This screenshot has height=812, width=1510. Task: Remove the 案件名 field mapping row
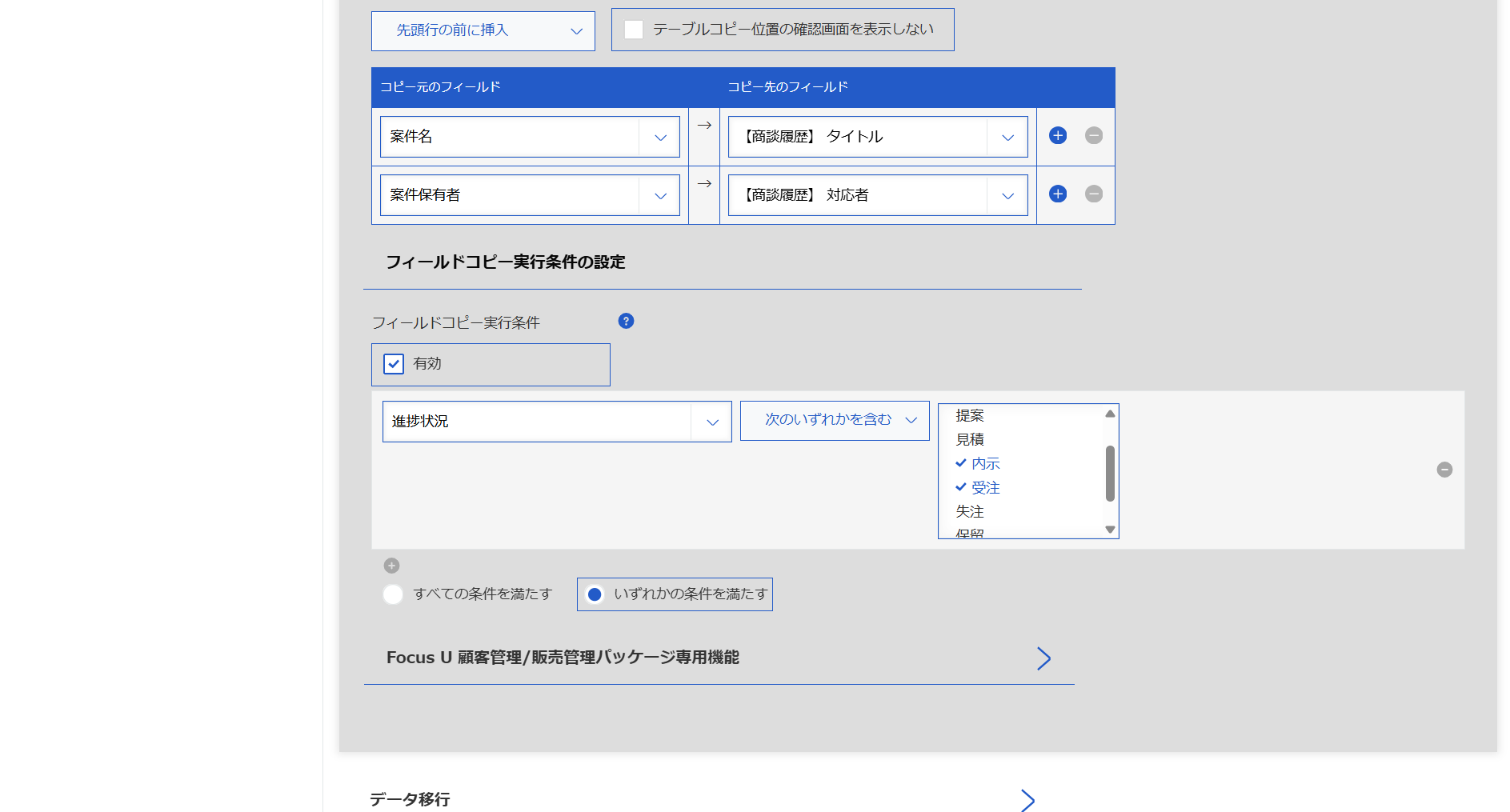[x=1093, y=136]
